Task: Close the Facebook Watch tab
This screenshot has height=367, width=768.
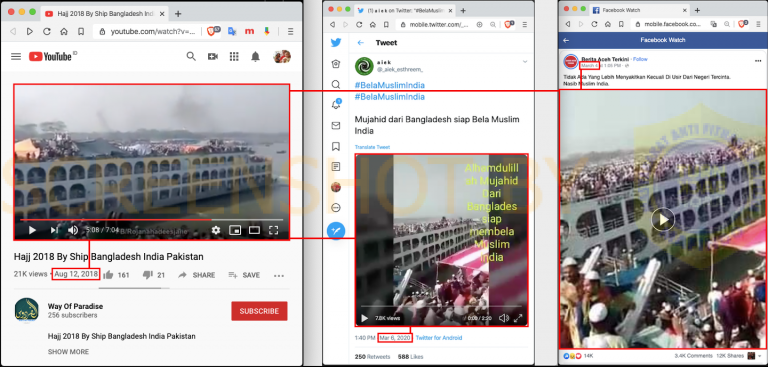Action: (684, 10)
